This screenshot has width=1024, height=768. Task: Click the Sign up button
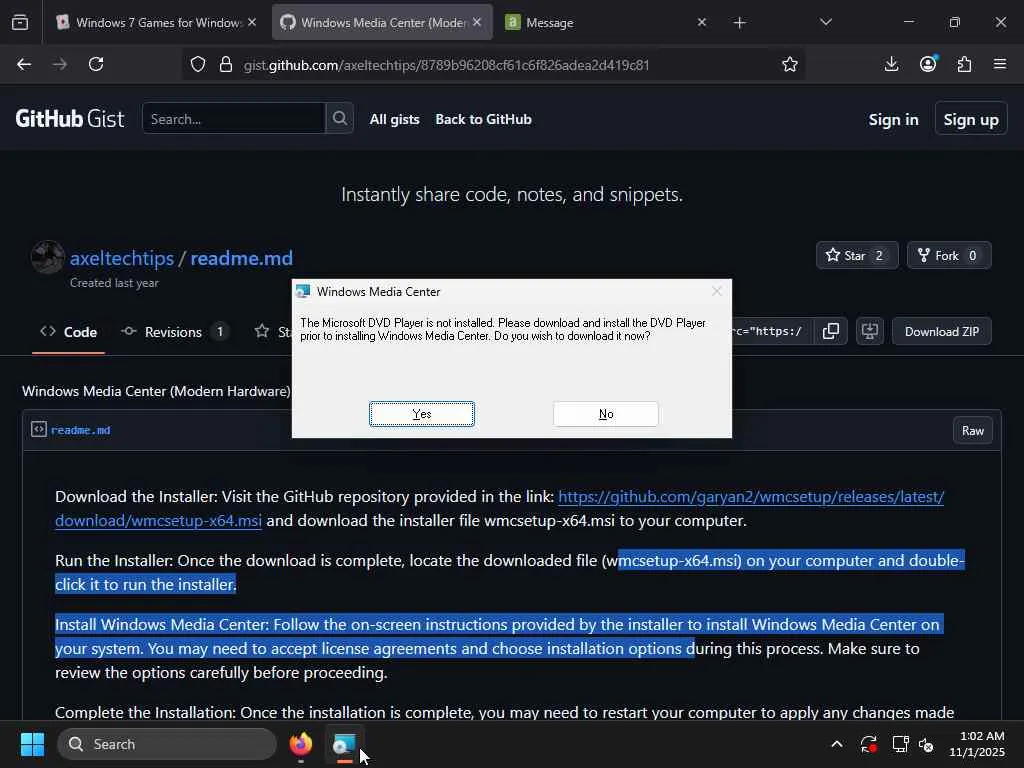click(970, 120)
